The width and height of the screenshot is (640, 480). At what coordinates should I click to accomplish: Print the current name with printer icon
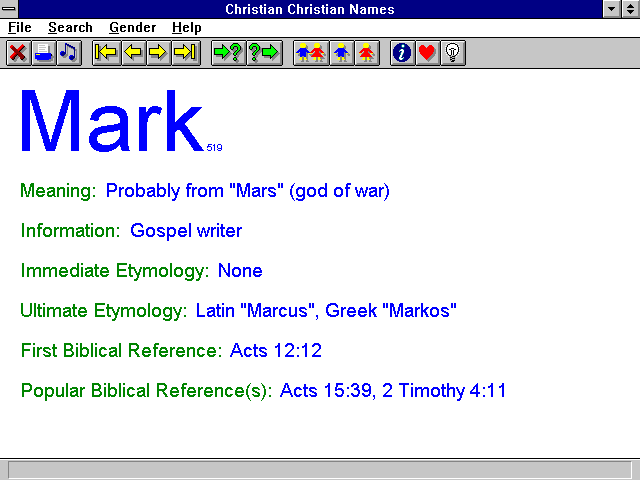pyautogui.click(x=44, y=53)
